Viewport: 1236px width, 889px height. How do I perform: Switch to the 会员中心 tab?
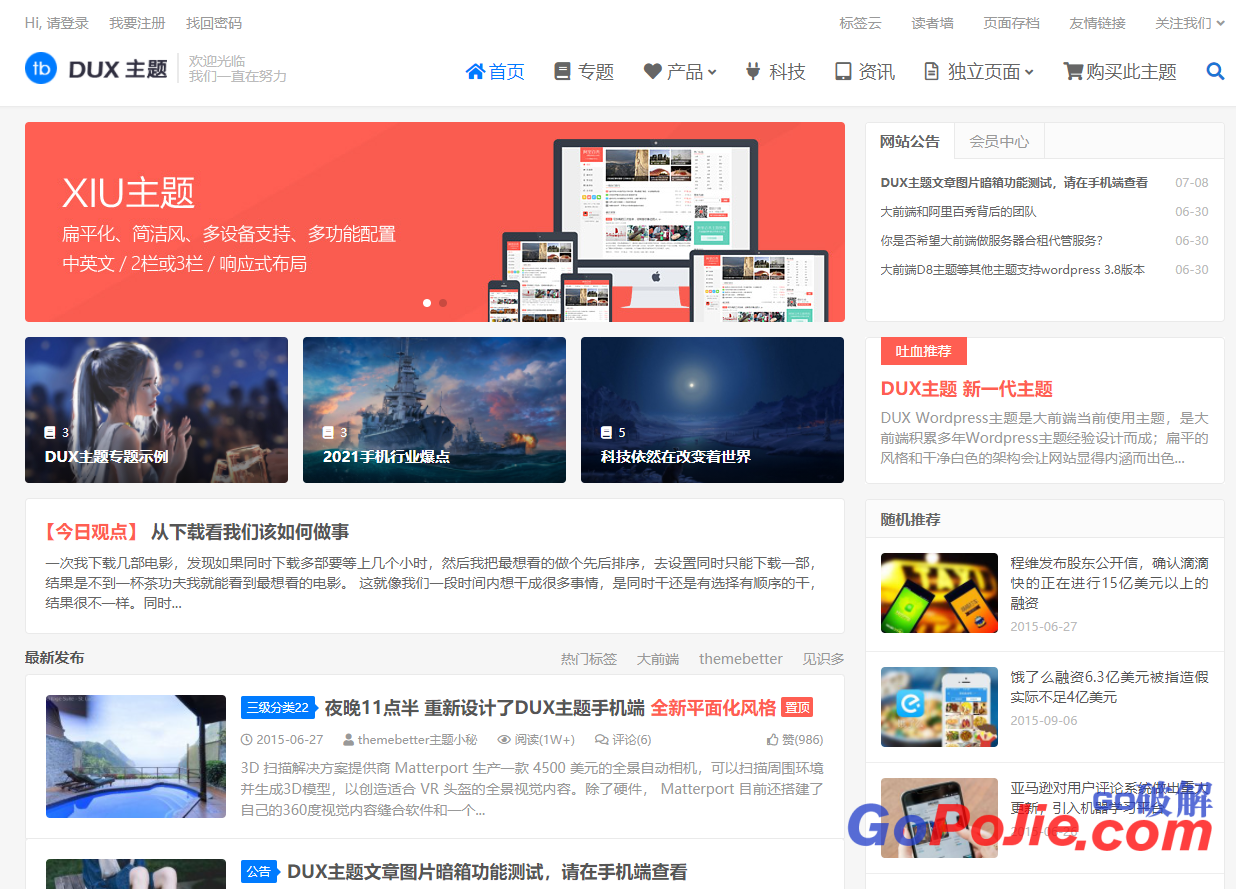point(999,141)
